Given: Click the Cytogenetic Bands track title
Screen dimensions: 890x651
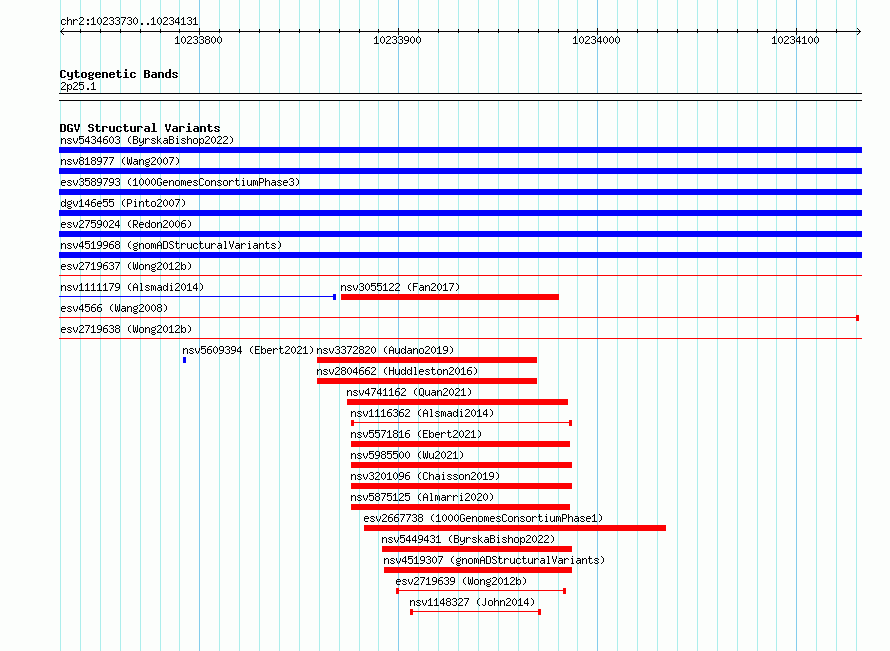Looking at the screenshot, I should [x=119, y=74].
